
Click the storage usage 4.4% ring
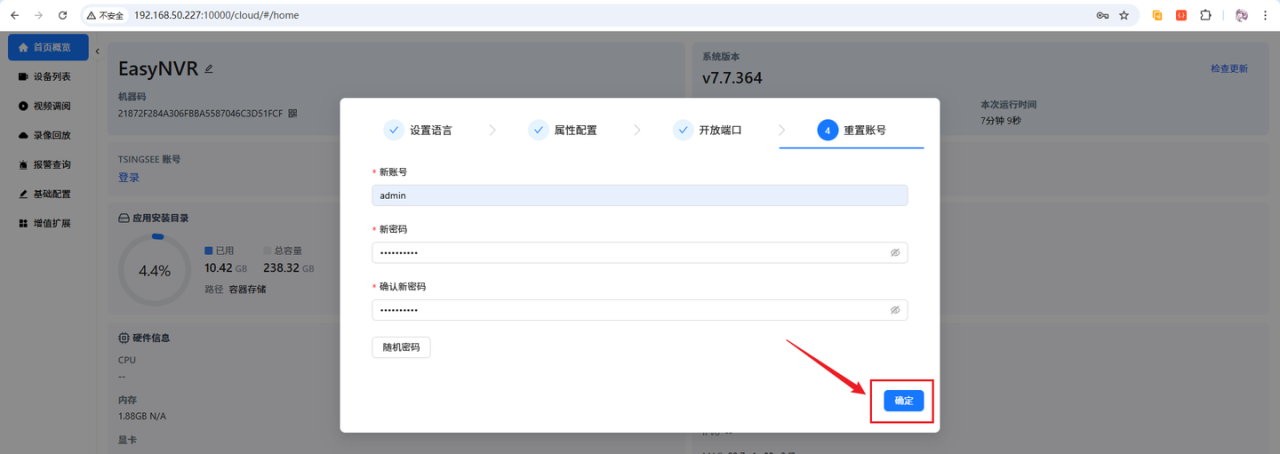pyautogui.click(x=154, y=270)
